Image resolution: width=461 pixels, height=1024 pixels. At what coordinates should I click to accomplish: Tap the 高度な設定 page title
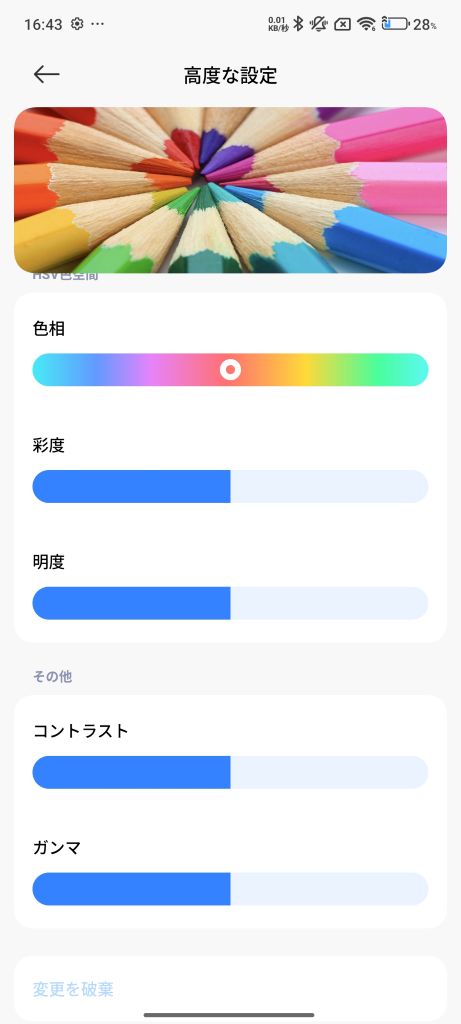230,75
